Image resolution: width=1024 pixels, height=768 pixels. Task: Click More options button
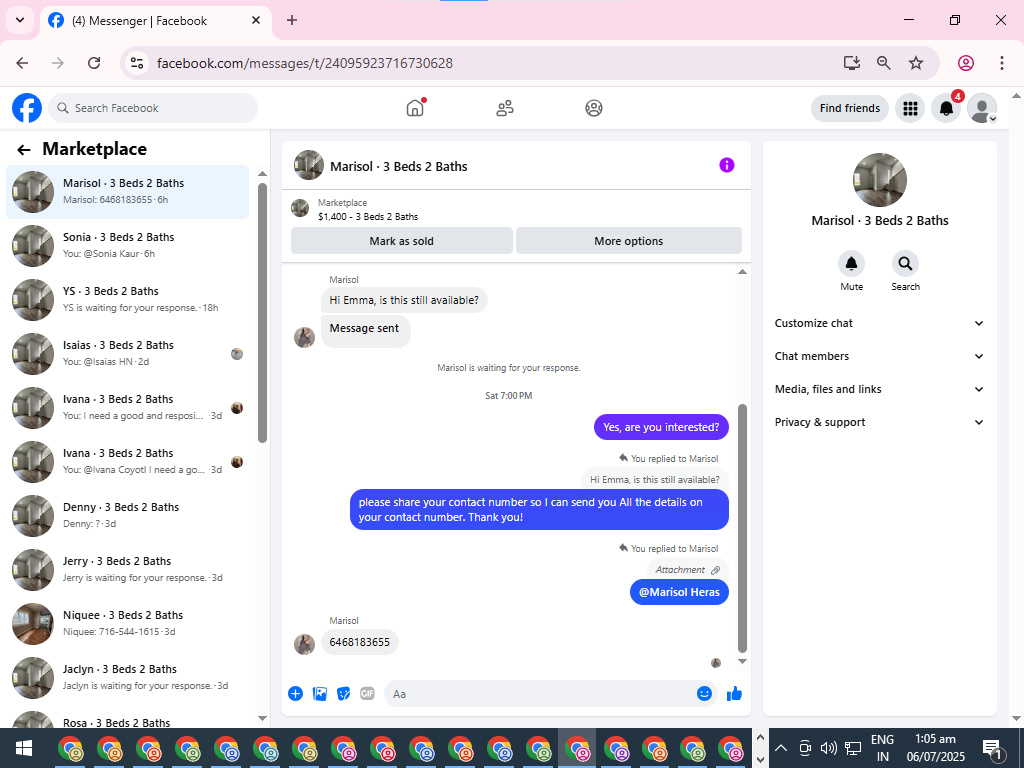(629, 241)
